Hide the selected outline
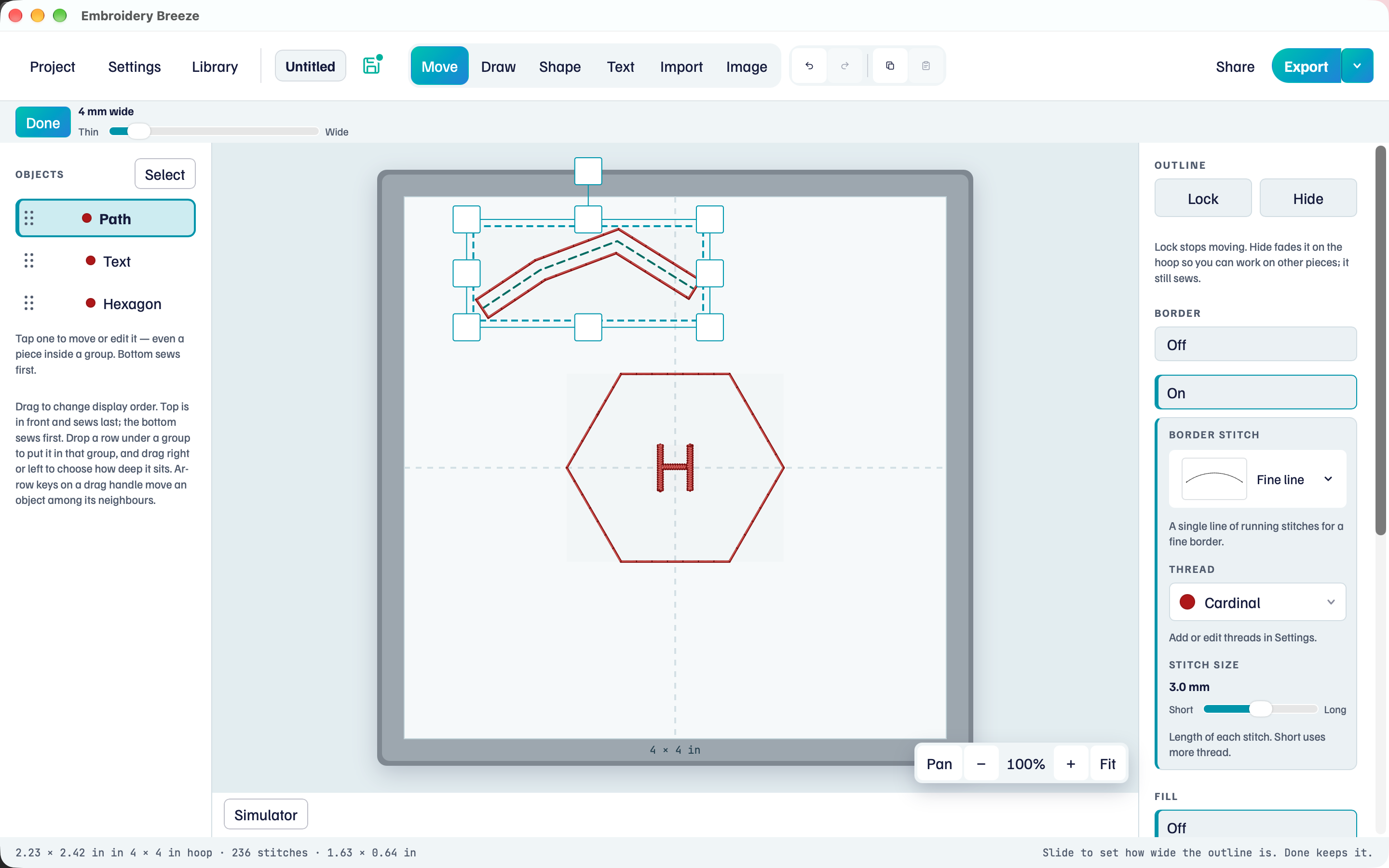This screenshot has height=868, width=1389. [x=1308, y=198]
